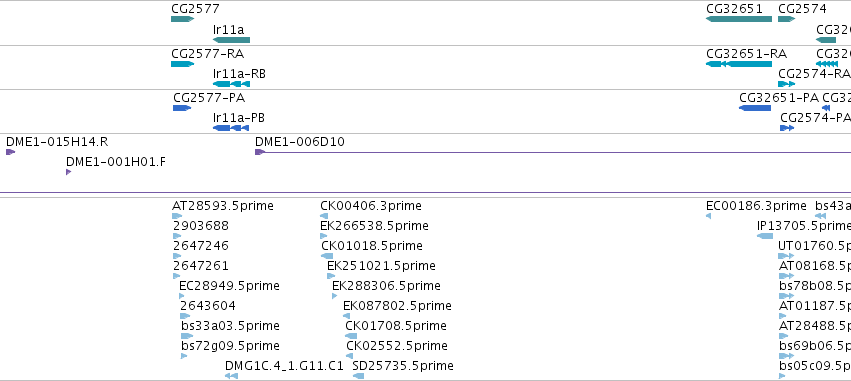Select the DME1-015H14.R marker arrow

point(10,152)
